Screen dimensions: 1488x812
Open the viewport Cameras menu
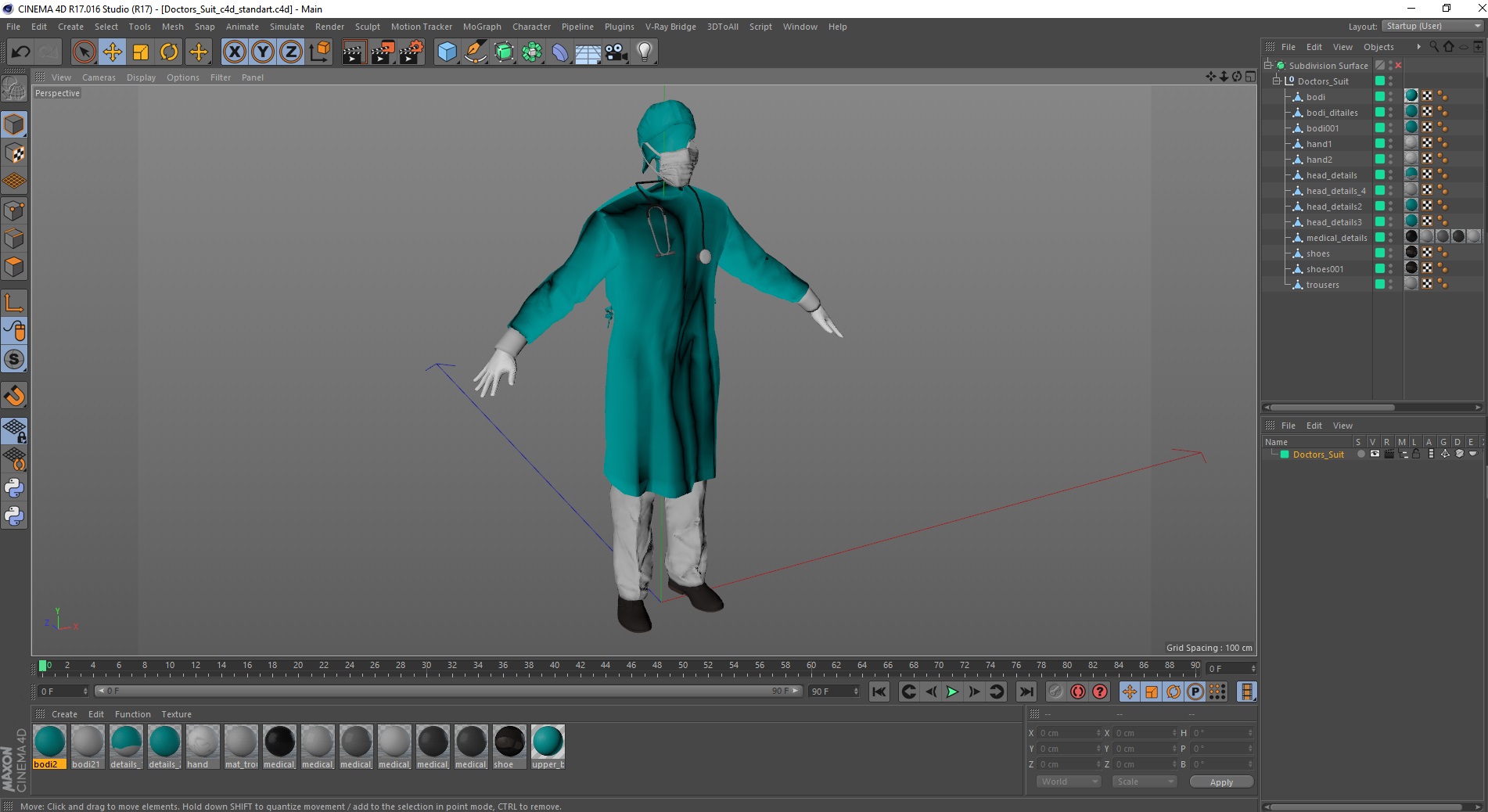(99, 77)
